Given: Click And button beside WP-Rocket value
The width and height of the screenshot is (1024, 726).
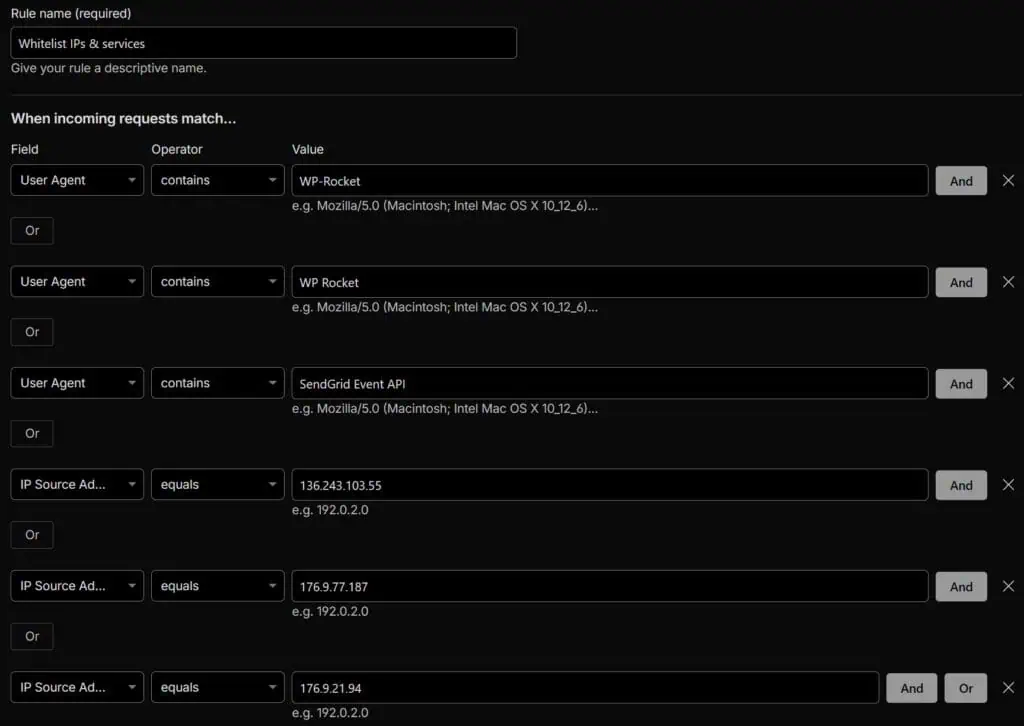Looking at the screenshot, I should 961,181.
